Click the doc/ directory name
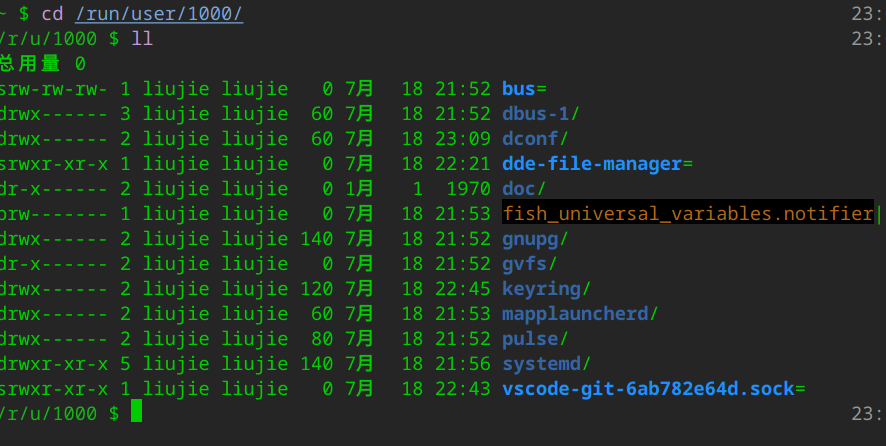 pyautogui.click(x=523, y=189)
